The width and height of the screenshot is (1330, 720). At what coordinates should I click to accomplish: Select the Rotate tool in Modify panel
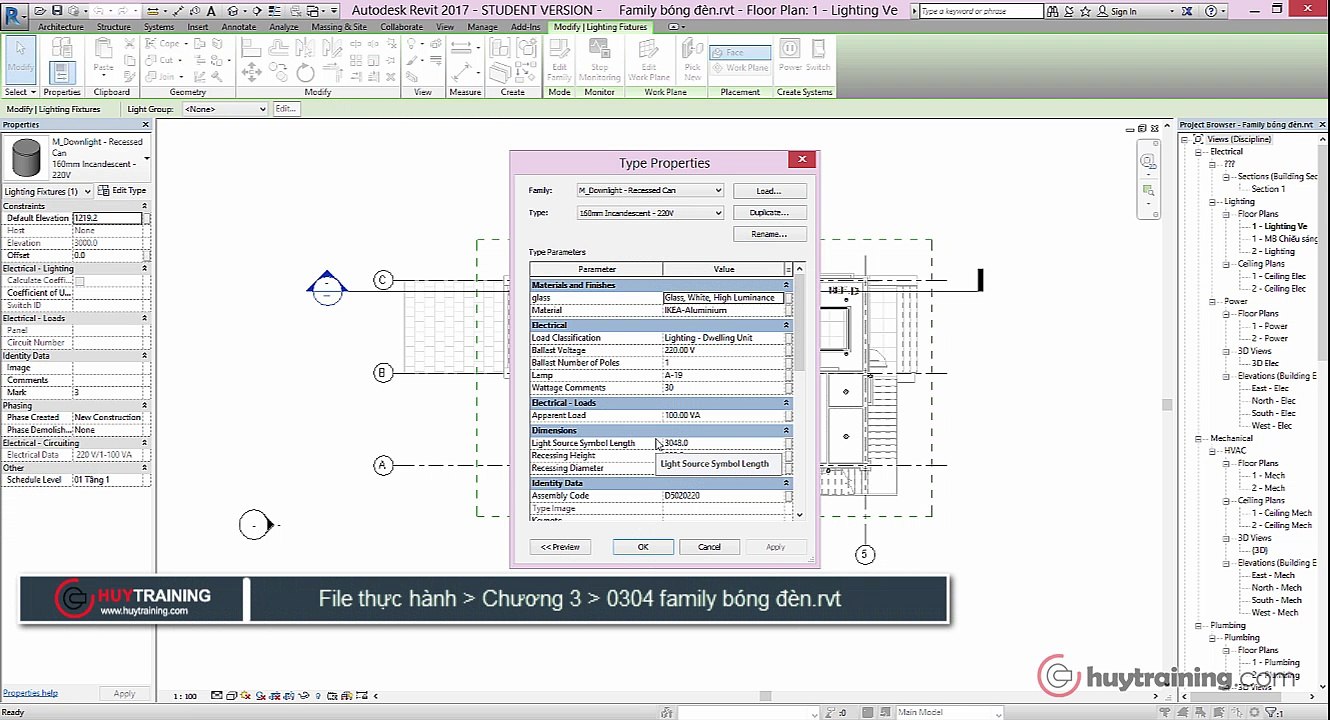click(305, 72)
